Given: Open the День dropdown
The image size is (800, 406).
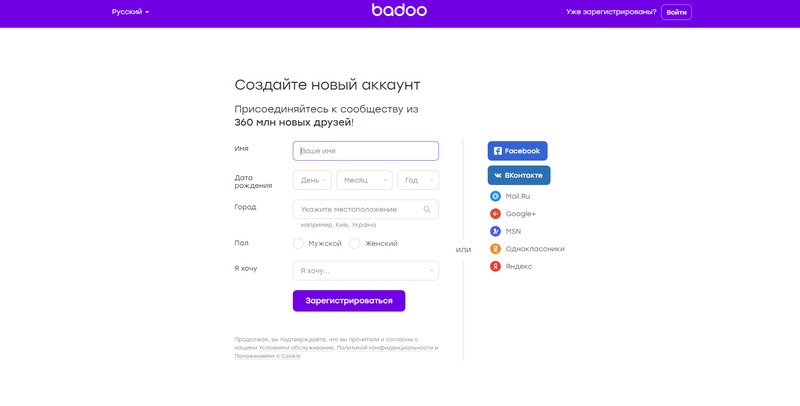Looking at the screenshot, I should (312, 180).
